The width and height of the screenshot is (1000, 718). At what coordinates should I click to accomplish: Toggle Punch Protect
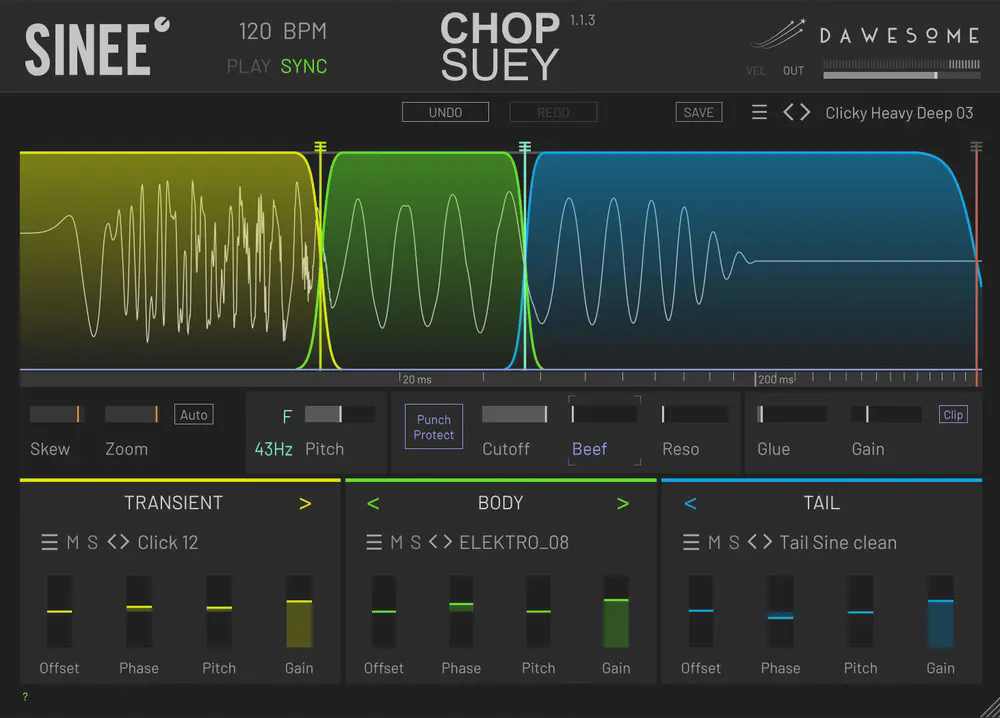pos(434,427)
